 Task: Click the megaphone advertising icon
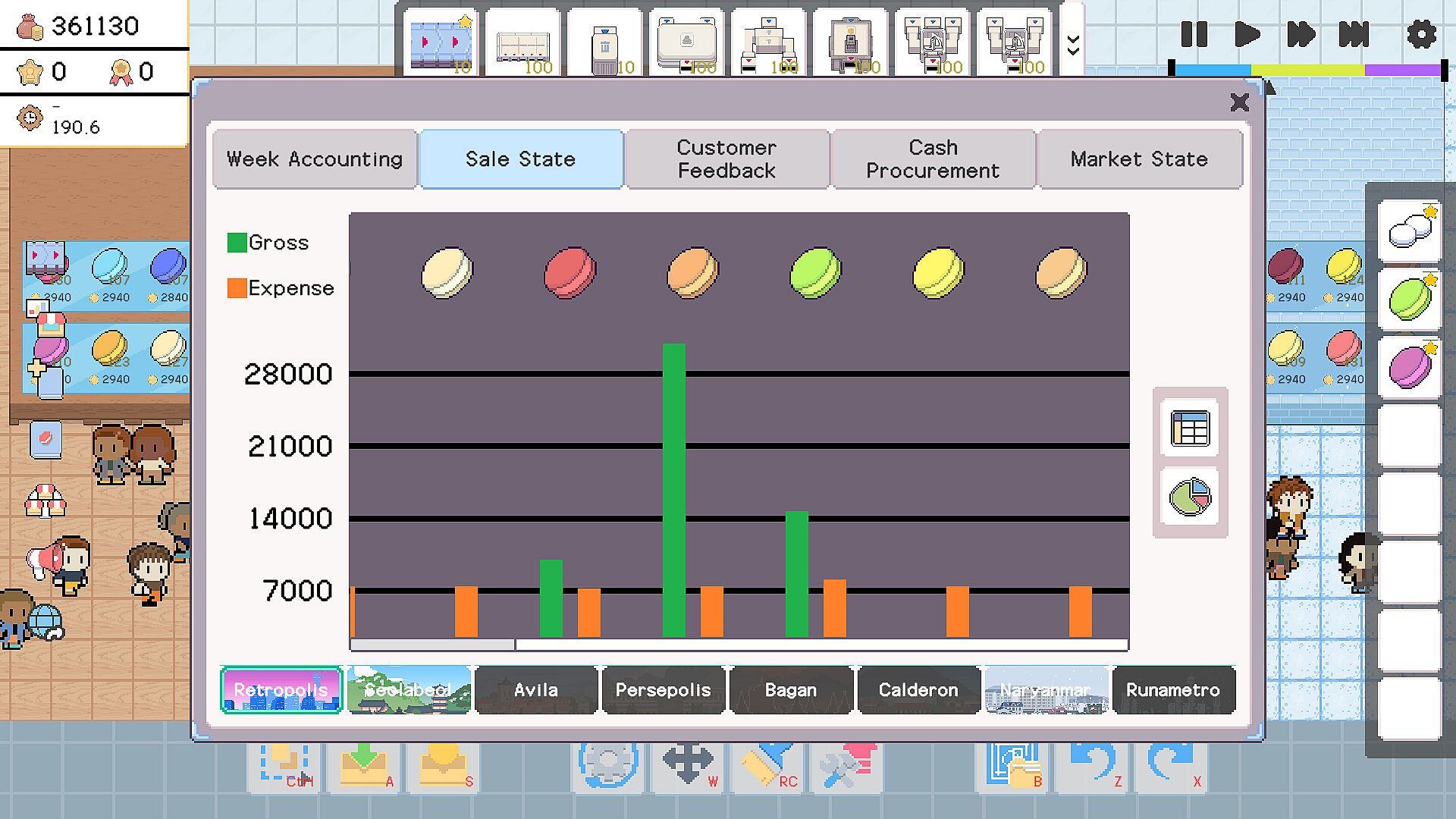(x=44, y=560)
